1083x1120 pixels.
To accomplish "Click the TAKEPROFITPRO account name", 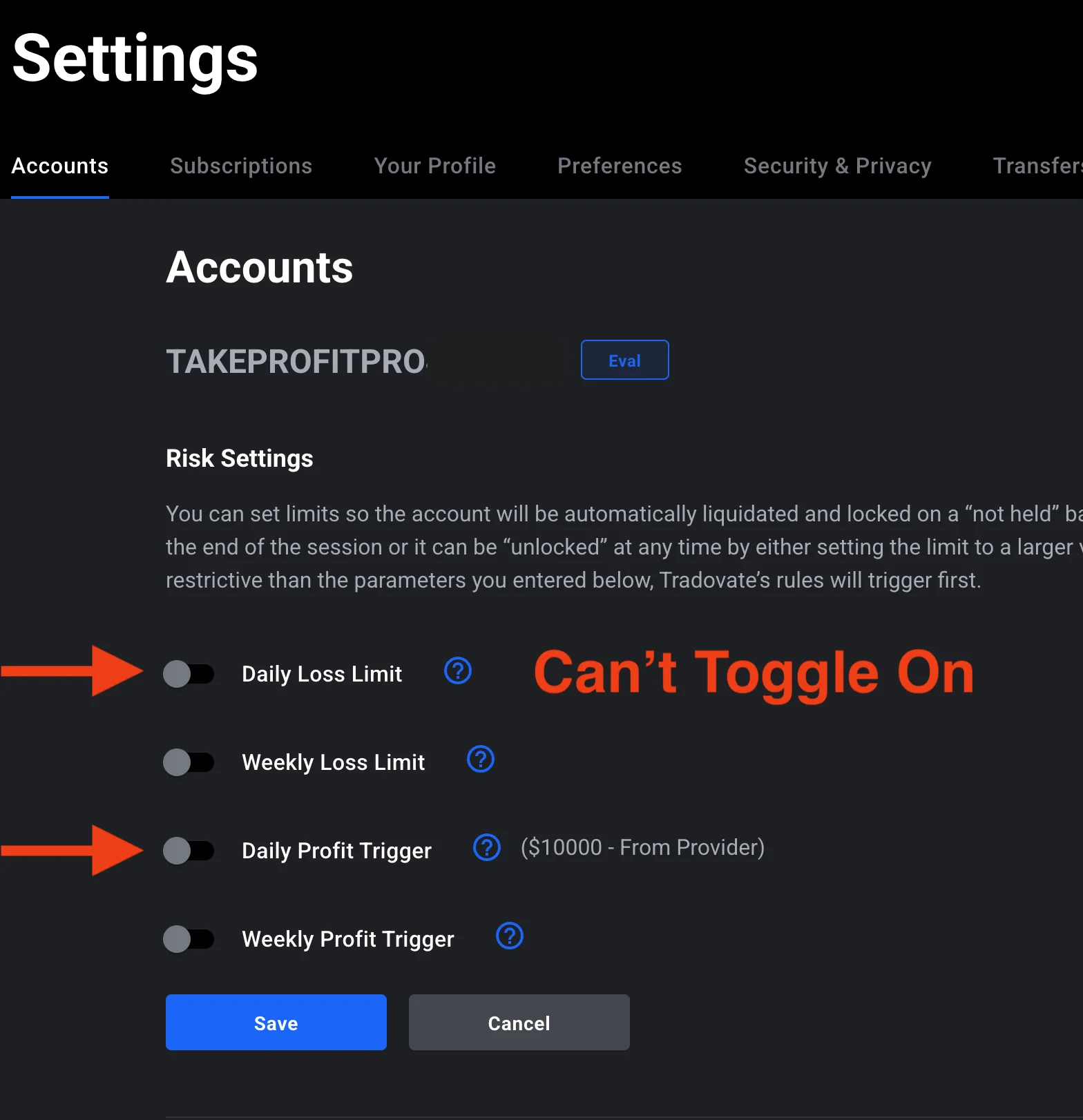I will [x=297, y=362].
